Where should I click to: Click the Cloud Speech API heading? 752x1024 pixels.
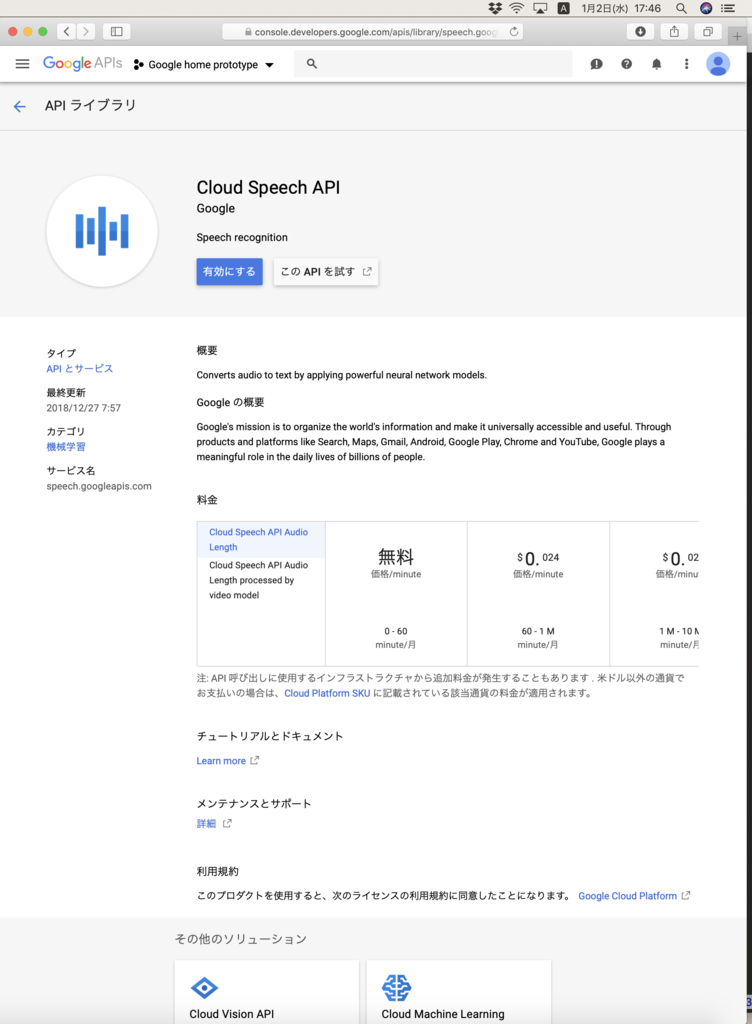[268, 187]
